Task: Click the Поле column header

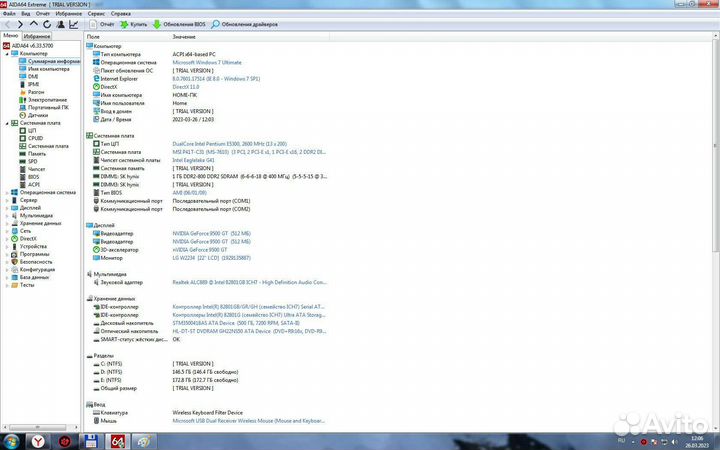Action: click(x=93, y=37)
